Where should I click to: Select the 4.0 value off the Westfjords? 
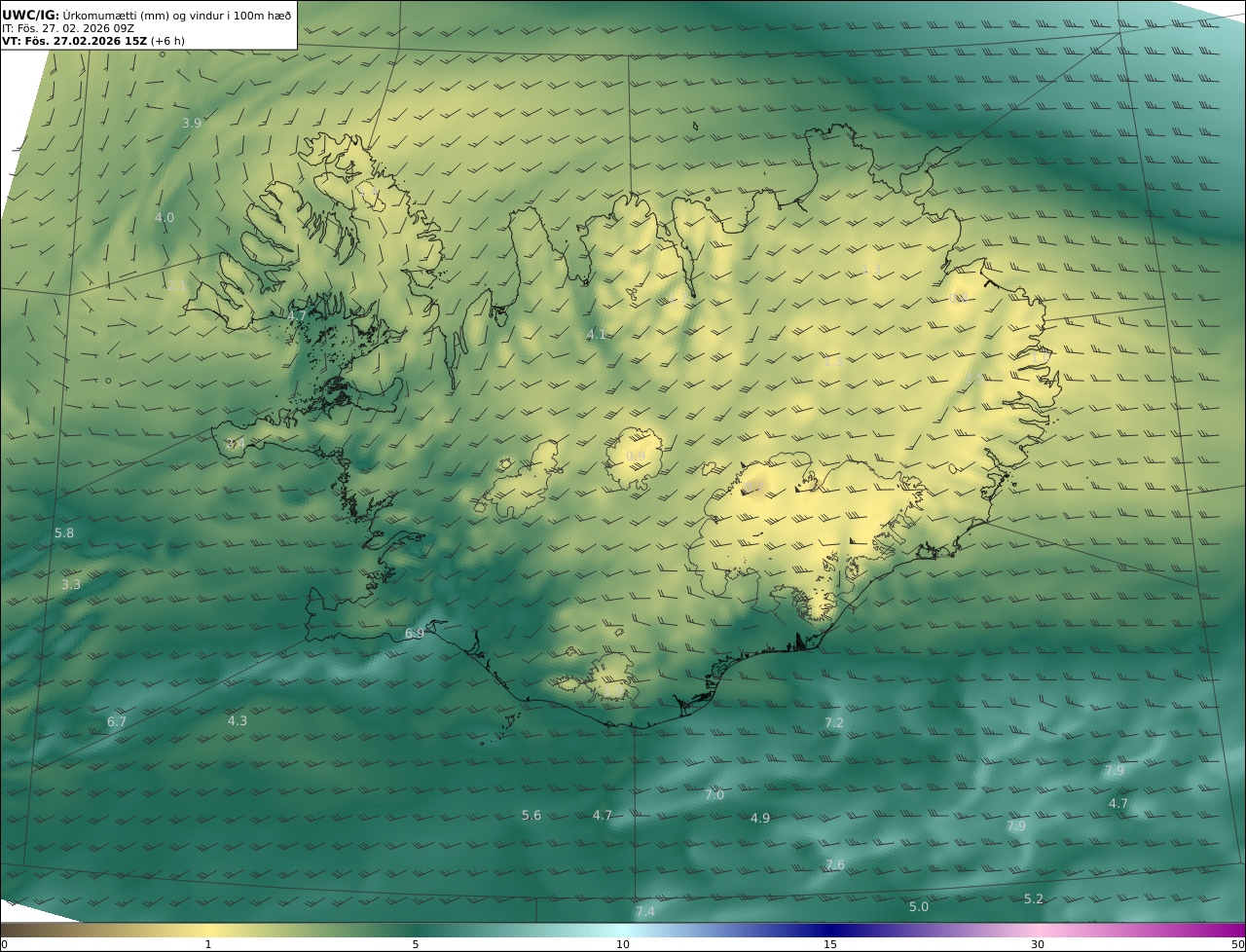(x=165, y=217)
